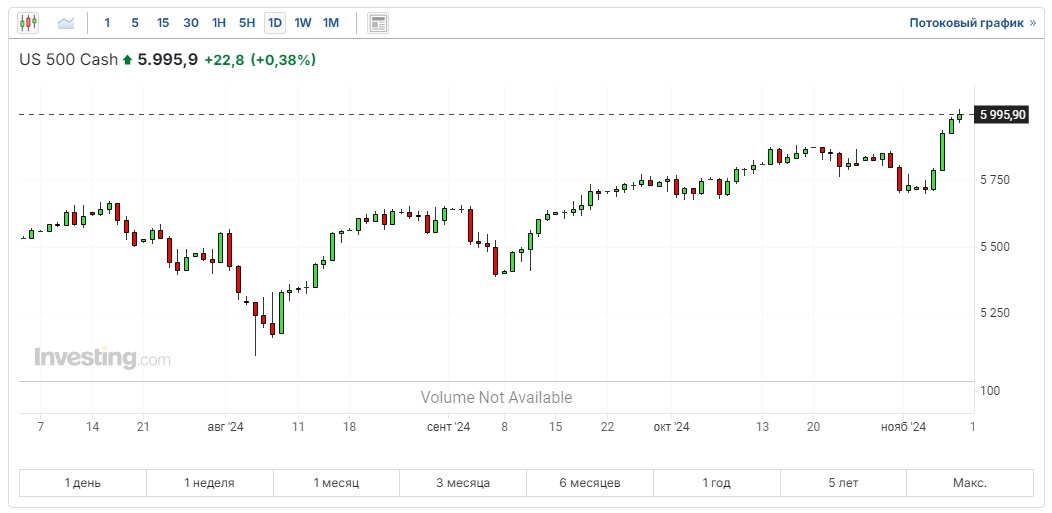This screenshot has width=1052, height=513.
Task: Set interval to 30 minutes
Action: [x=191, y=23]
